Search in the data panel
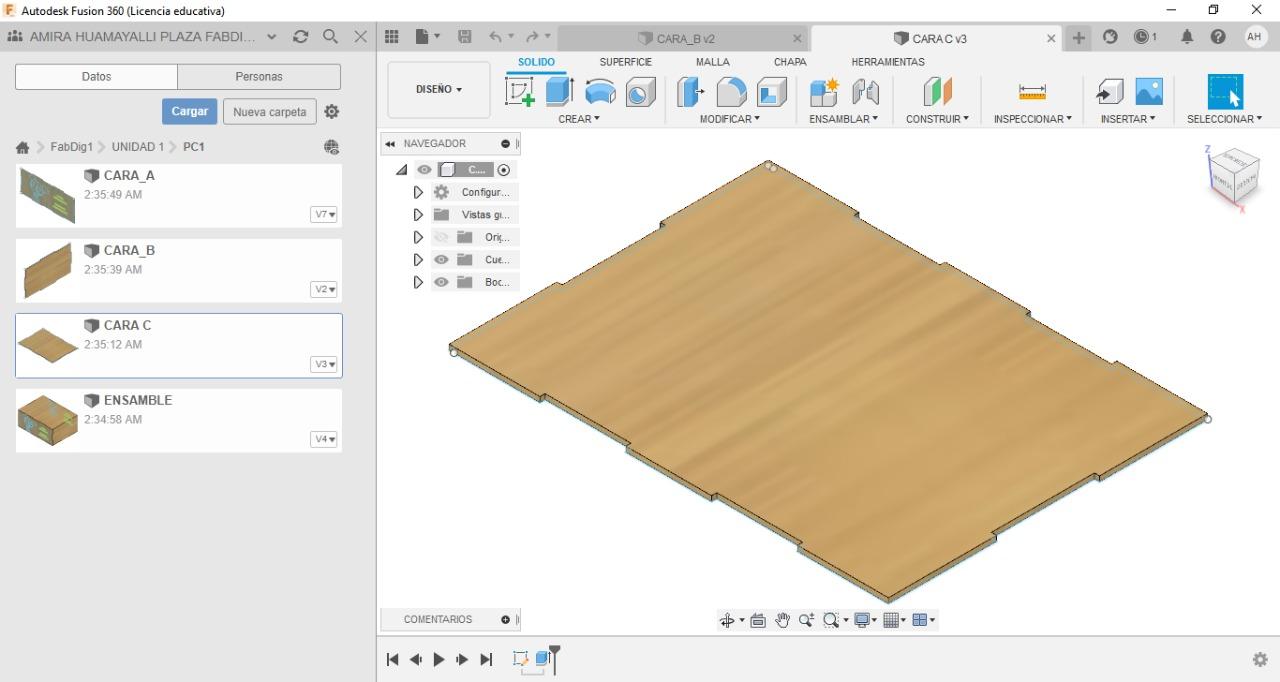This screenshot has height=682, width=1280. [x=330, y=36]
